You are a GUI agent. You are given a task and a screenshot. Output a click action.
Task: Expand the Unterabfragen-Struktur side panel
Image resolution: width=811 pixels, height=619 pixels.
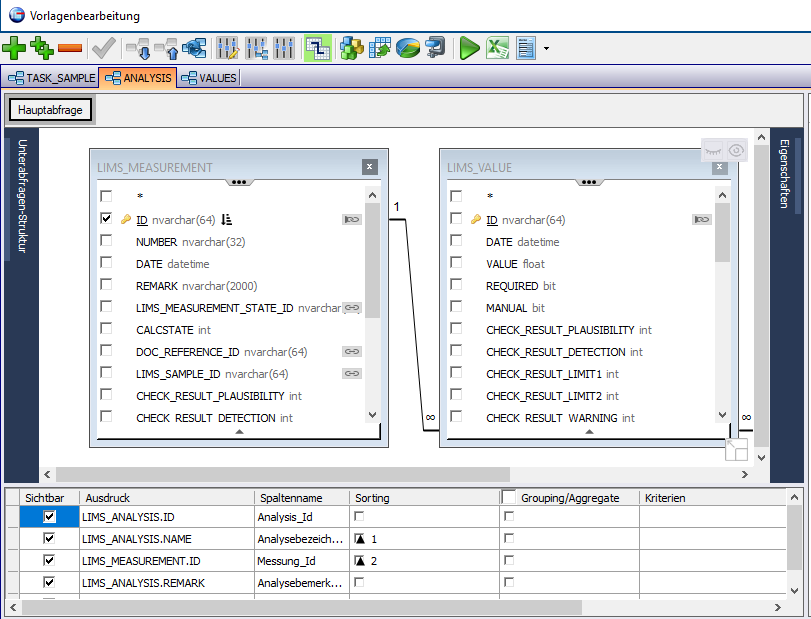tap(20, 197)
